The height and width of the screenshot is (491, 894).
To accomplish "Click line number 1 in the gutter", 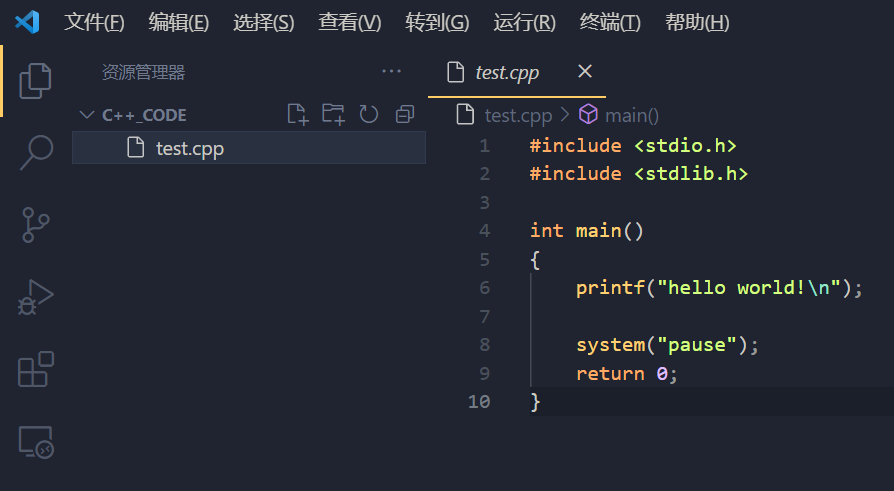I will (x=485, y=145).
